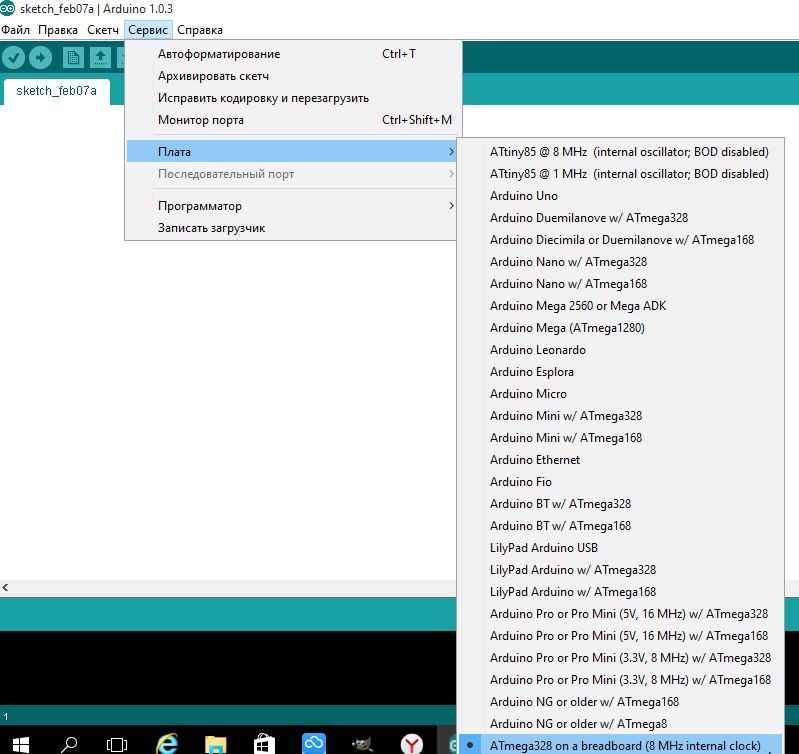Click the Upload arrow toolbar icon
This screenshot has width=799, height=754.
(41, 57)
